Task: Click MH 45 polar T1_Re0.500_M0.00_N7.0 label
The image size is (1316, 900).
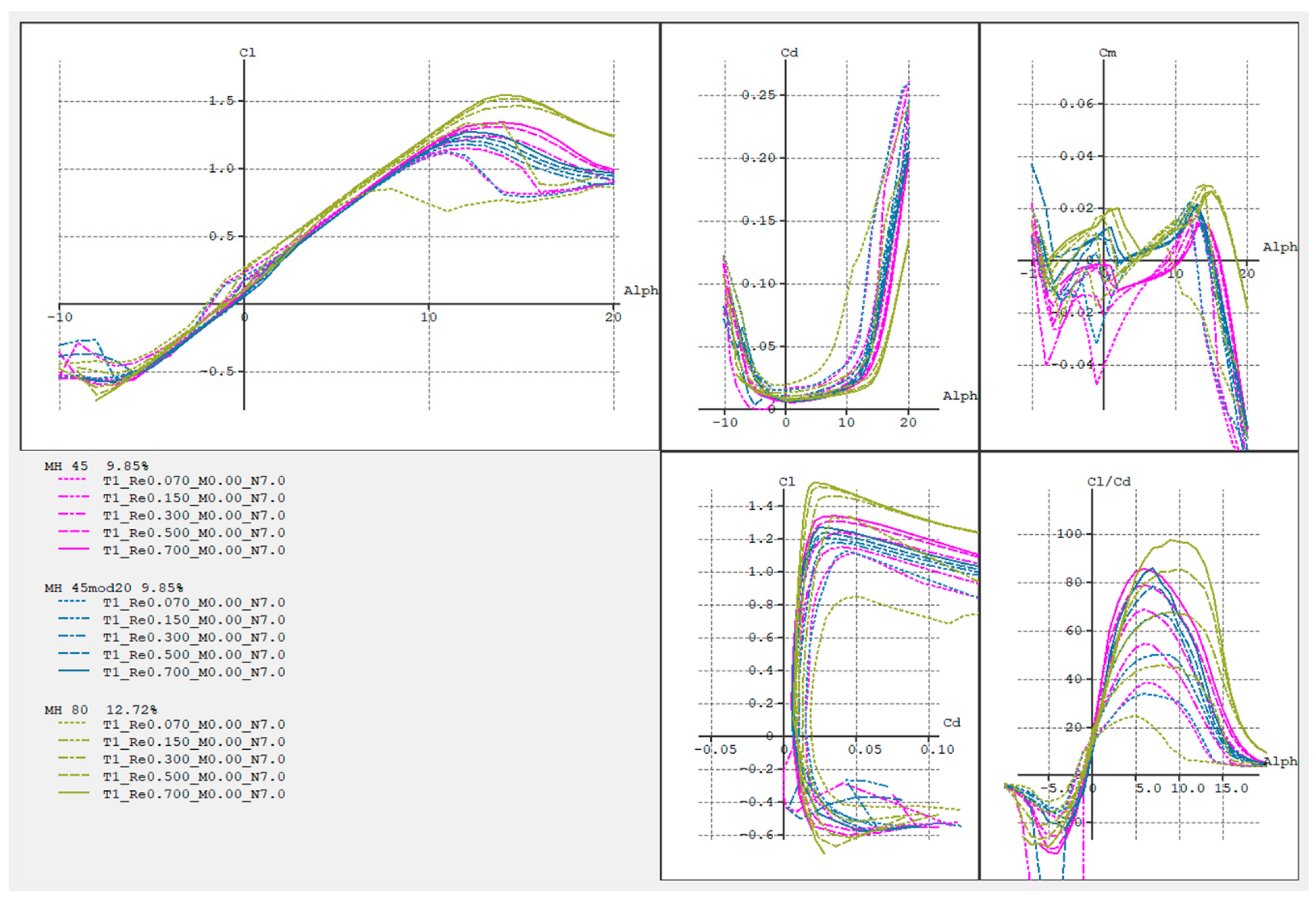Action: pos(194,533)
